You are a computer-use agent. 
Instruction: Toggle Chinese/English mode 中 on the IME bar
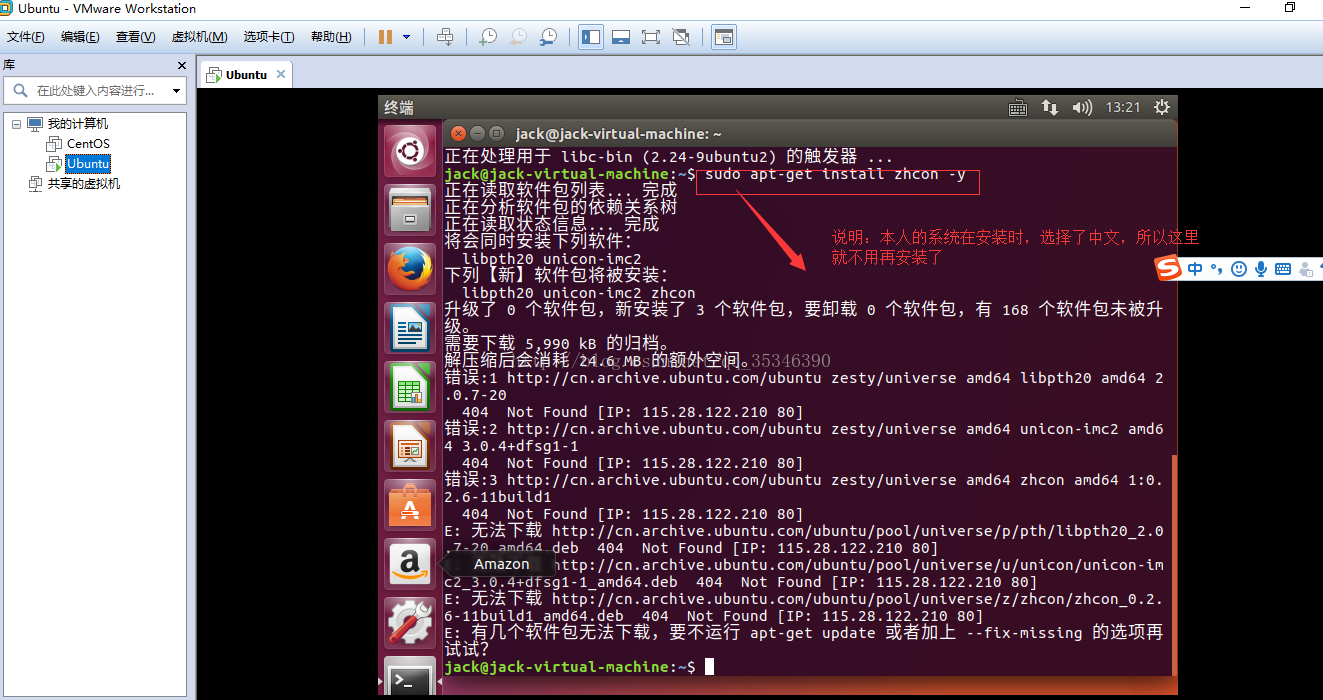click(1197, 269)
